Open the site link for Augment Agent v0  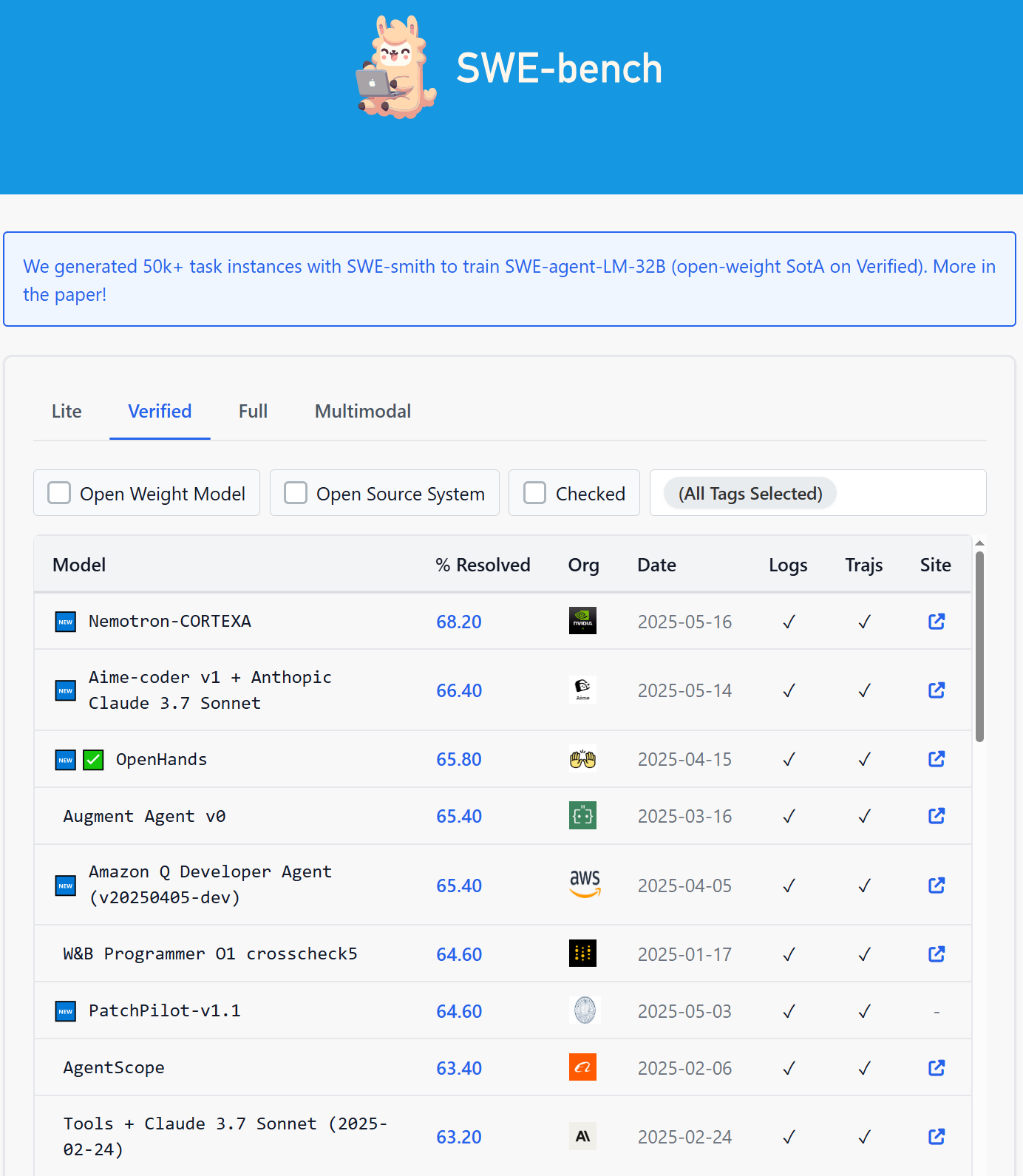click(937, 816)
